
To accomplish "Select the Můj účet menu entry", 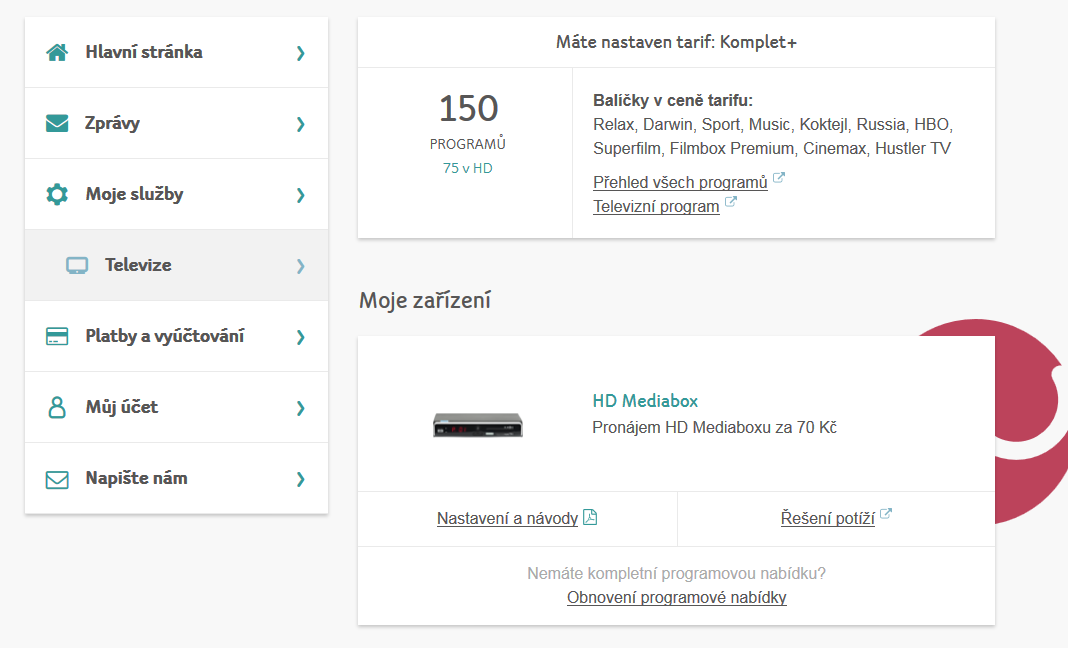I will (x=176, y=407).
